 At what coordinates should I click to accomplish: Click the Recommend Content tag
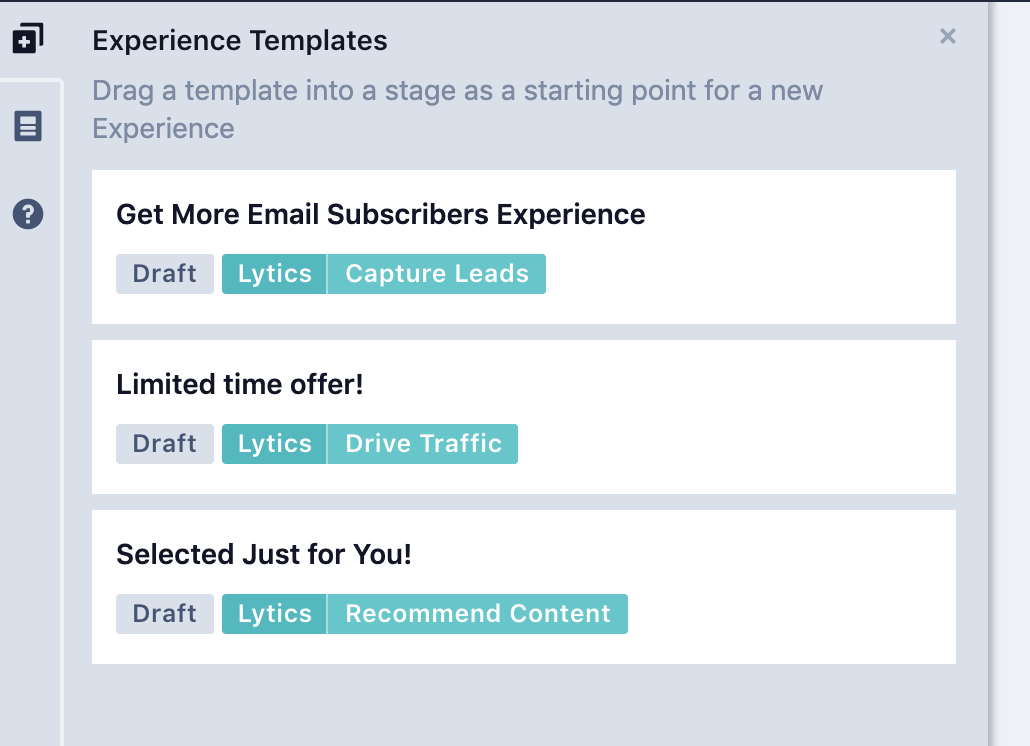click(477, 614)
